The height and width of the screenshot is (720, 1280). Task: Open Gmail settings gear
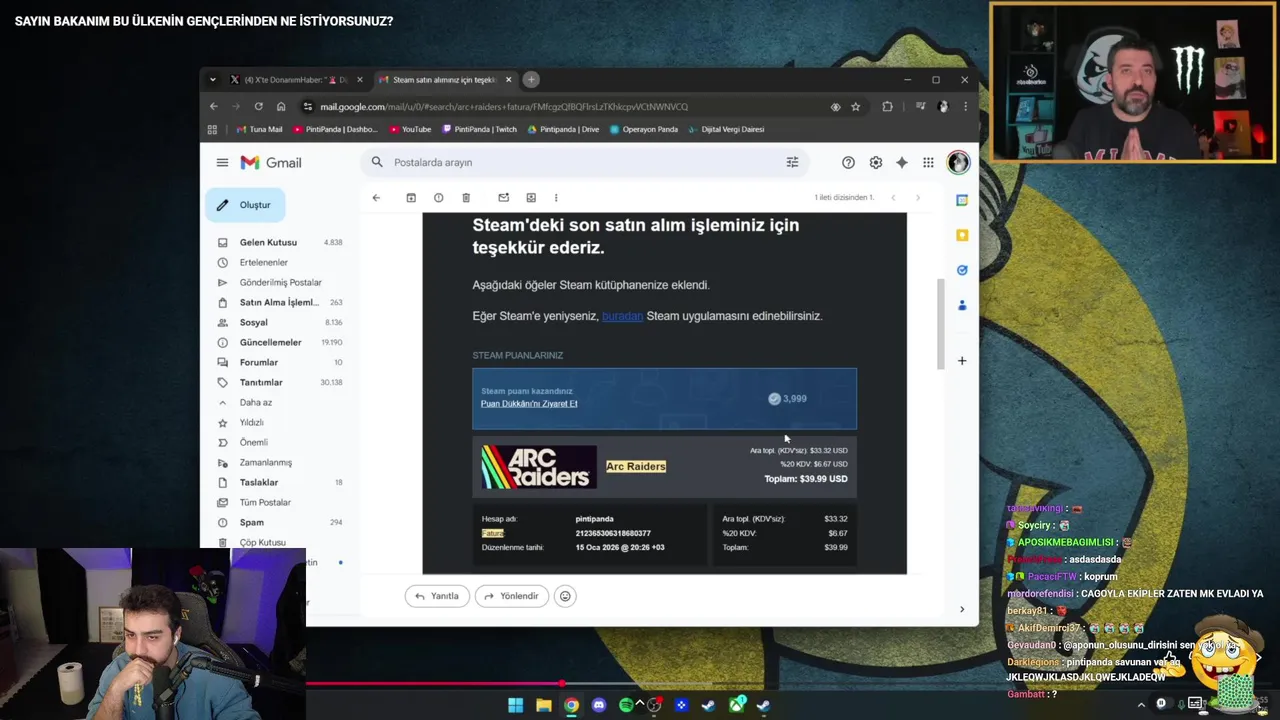(x=875, y=162)
